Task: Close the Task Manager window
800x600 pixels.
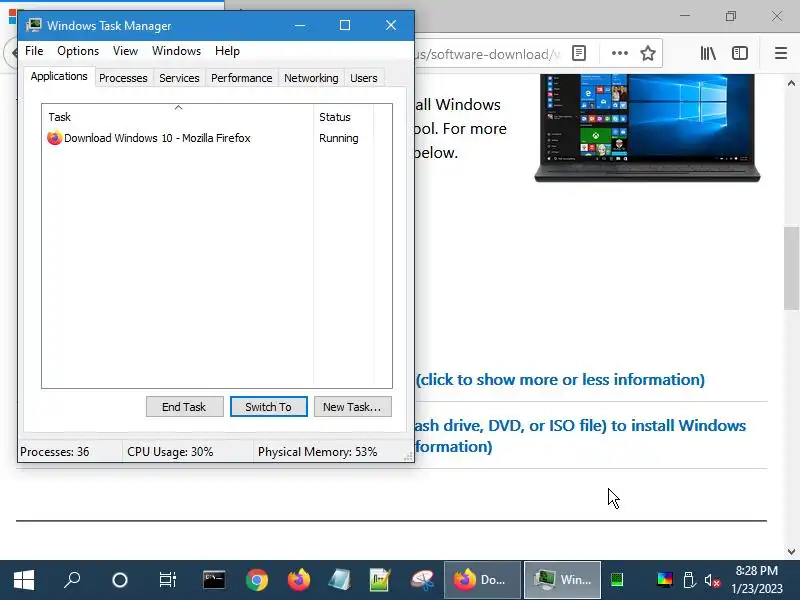Action: coord(391,25)
